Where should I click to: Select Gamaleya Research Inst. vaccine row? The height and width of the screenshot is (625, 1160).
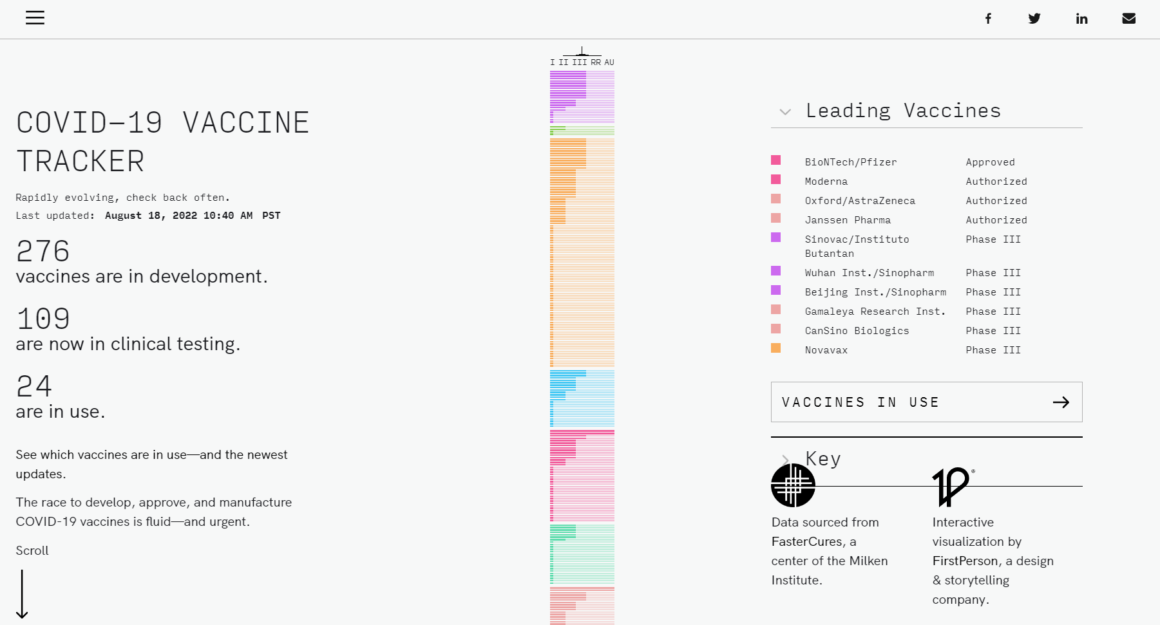tap(926, 311)
